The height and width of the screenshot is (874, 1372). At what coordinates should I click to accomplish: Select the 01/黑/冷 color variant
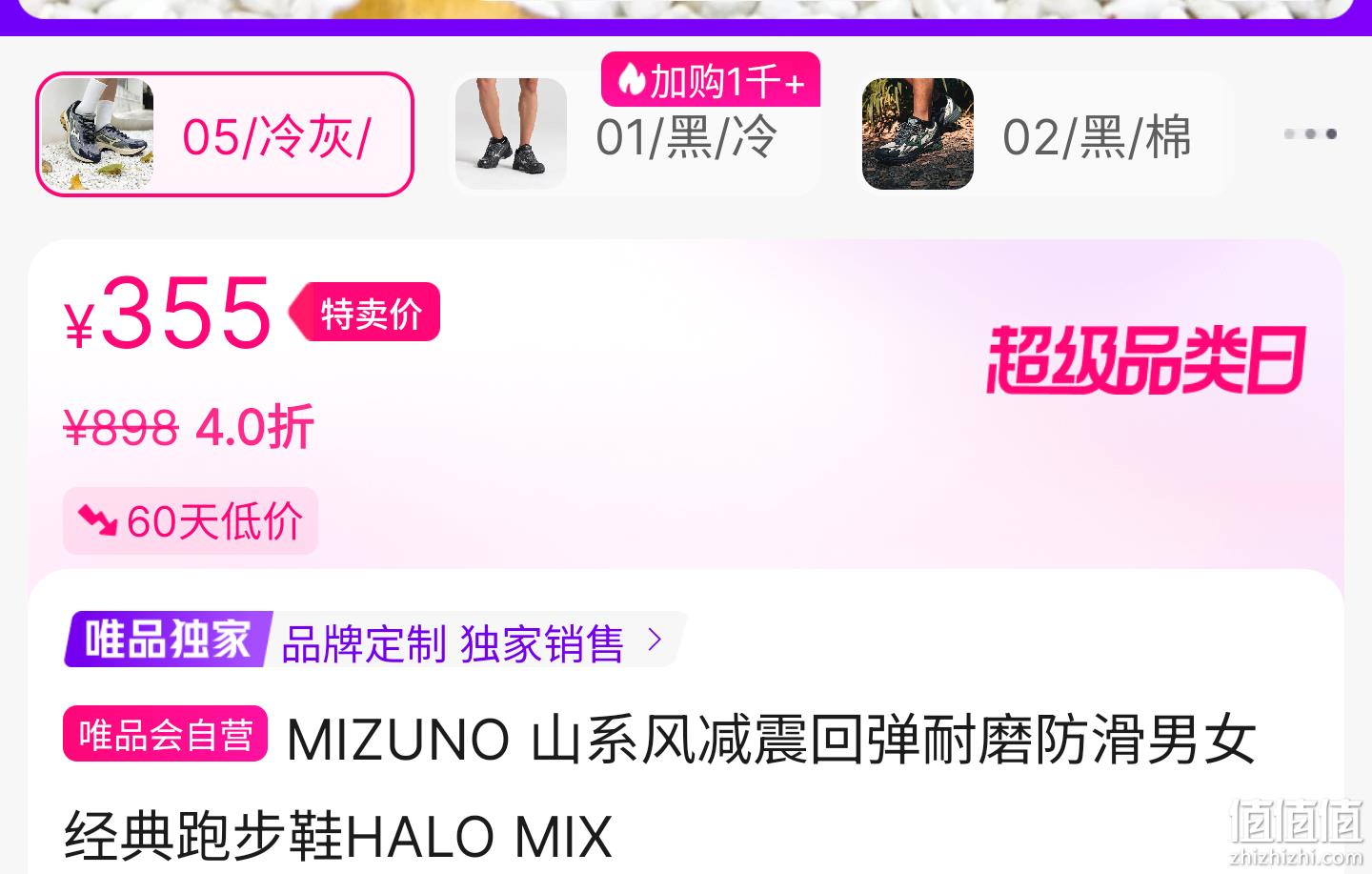pos(635,134)
